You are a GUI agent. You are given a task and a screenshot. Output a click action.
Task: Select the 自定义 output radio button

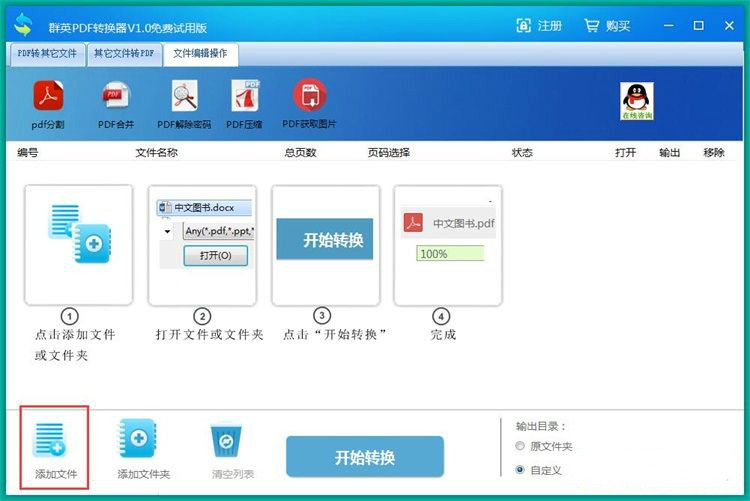coord(520,470)
